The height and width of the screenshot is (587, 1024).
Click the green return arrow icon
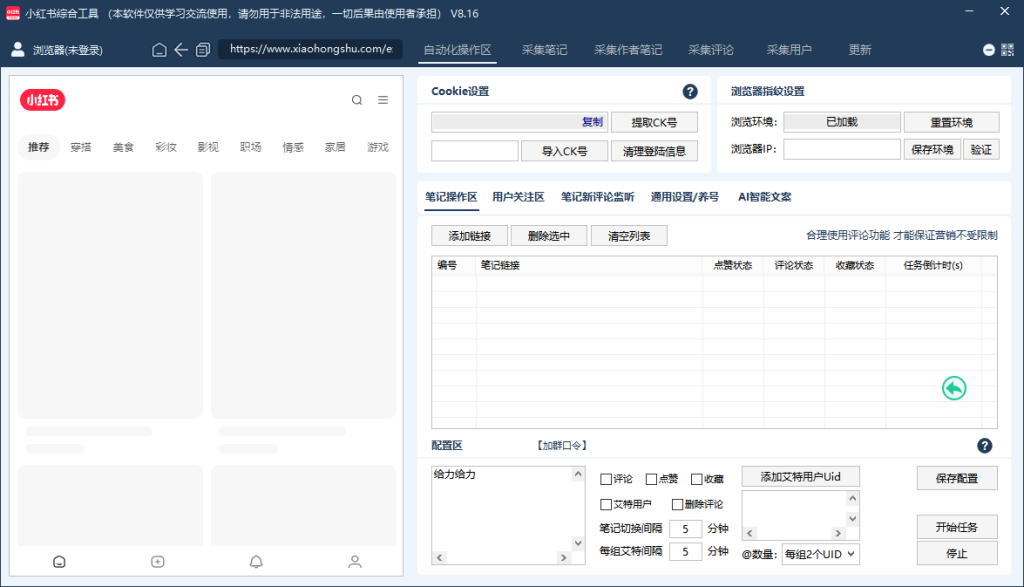pos(953,389)
